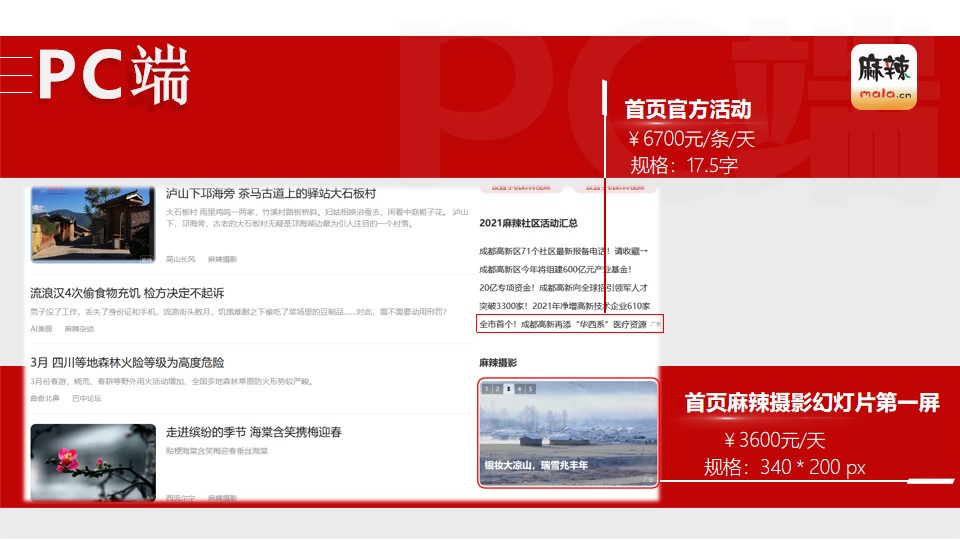Image resolution: width=960 pixels, height=540 pixels.
Task: Open article 走进缤纷的季节 海棠含笑携梅迎春
Action: click(x=253, y=432)
